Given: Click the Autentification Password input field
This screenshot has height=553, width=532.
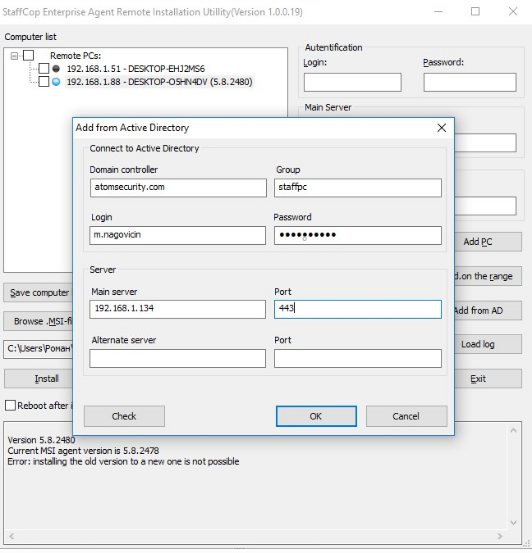Looking at the screenshot, I should tap(470, 83).
